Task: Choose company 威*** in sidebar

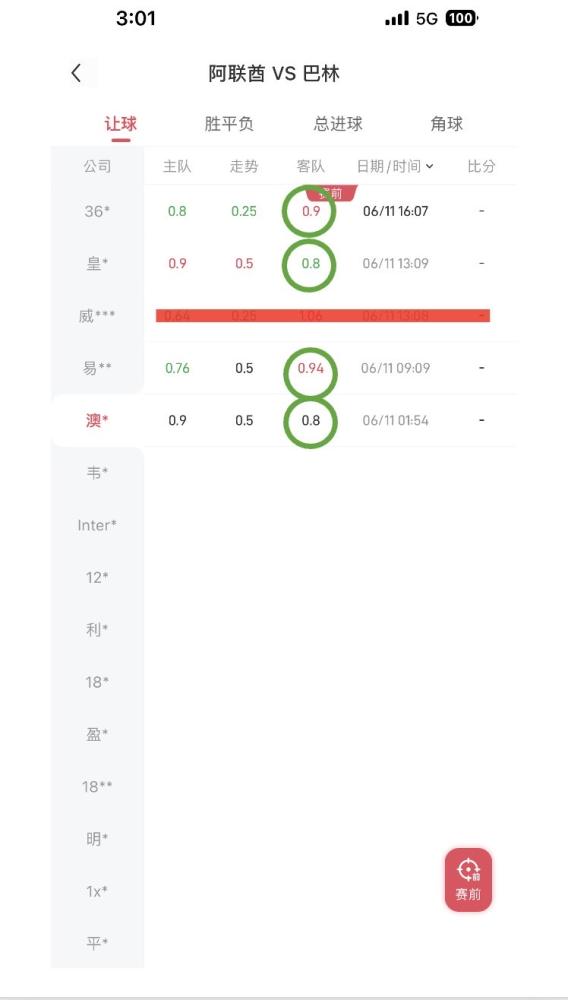Action: (x=97, y=316)
